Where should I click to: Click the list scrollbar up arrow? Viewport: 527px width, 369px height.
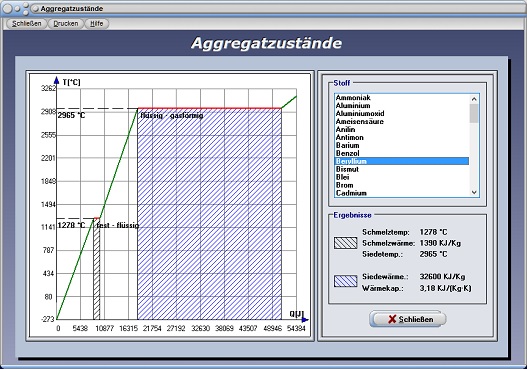(x=474, y=99)
